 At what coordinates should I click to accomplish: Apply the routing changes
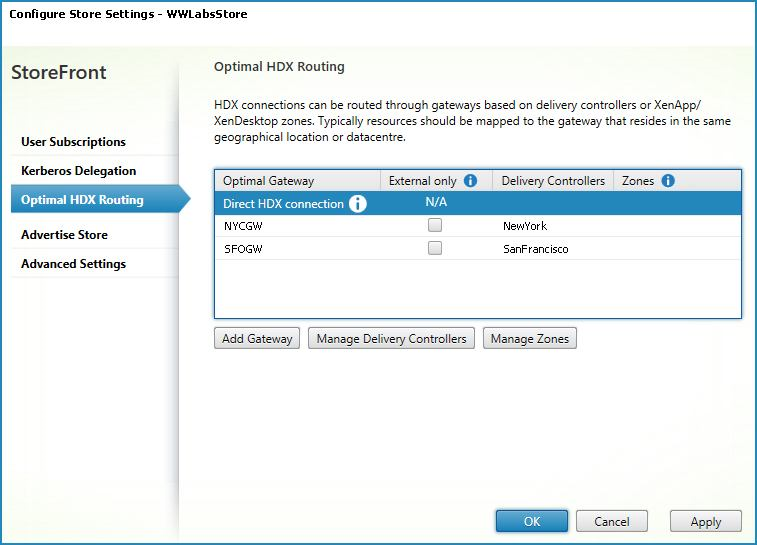[x=705, y=521]
